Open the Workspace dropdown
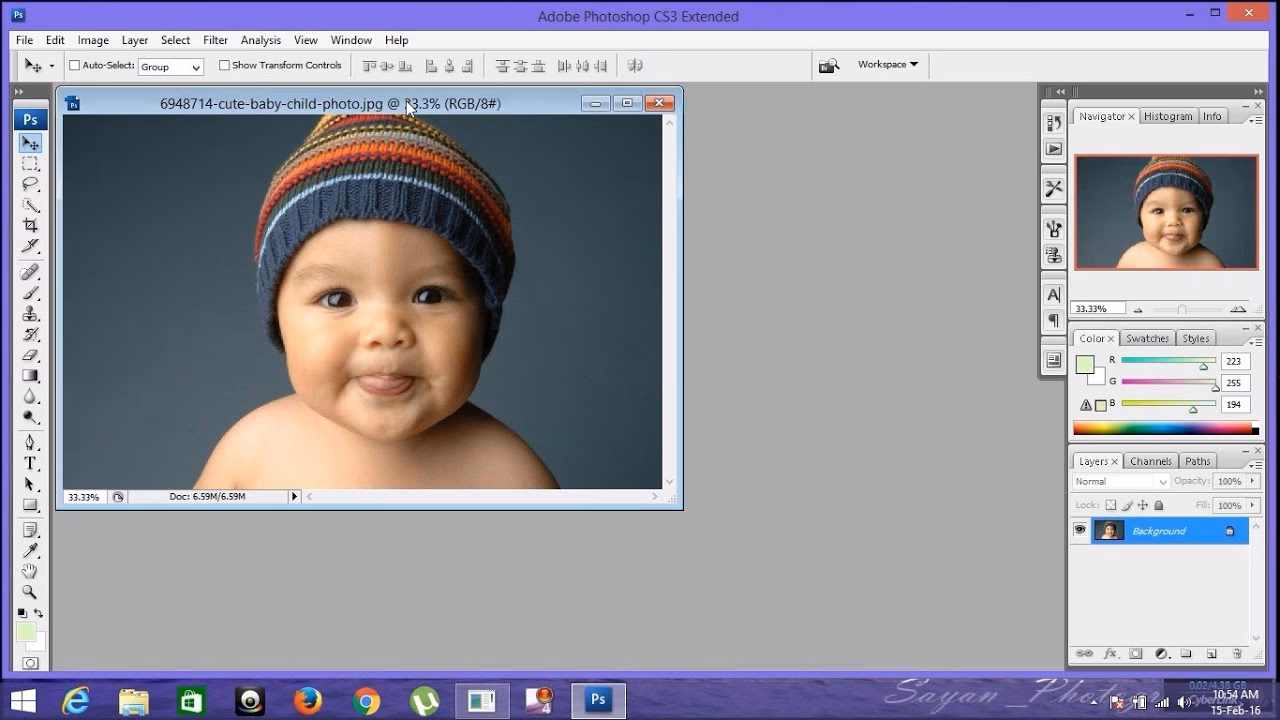1280x720 pixels. pos(886,64)
